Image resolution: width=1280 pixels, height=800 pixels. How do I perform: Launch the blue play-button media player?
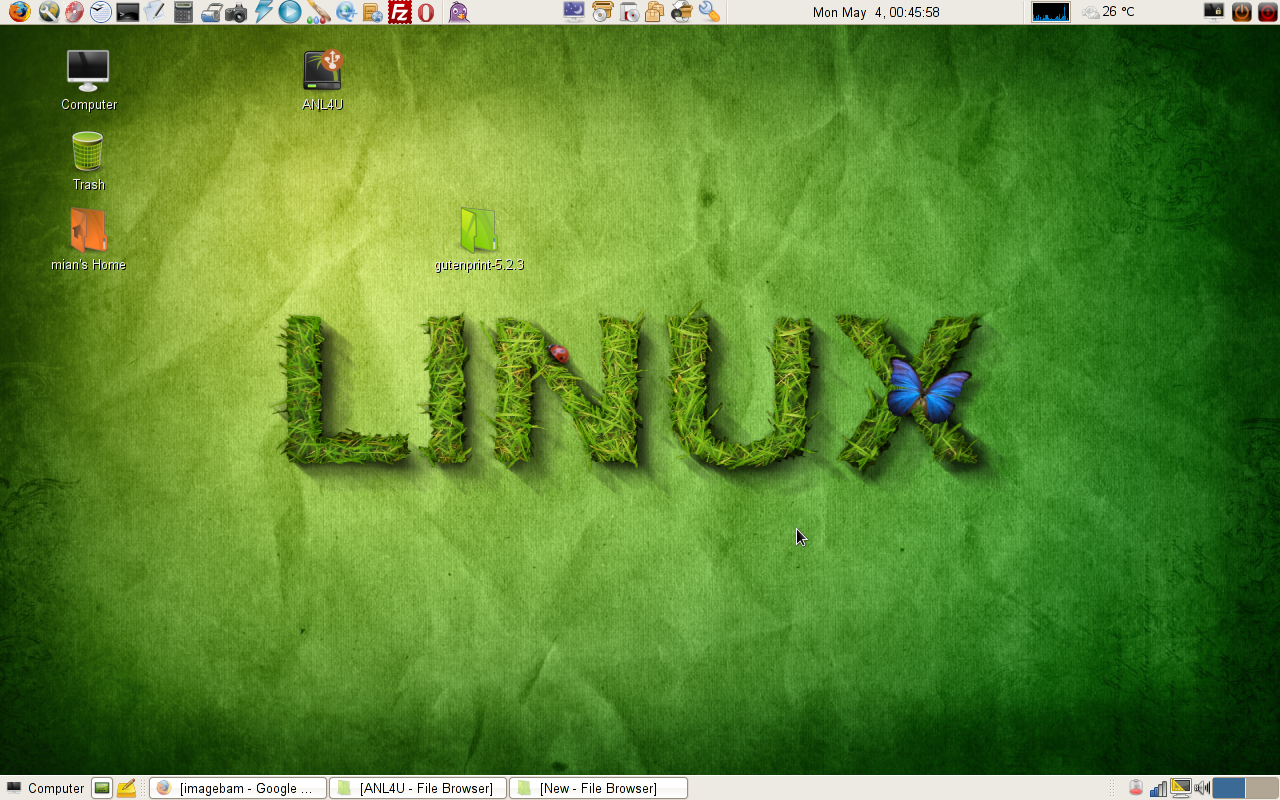[290, 12]
